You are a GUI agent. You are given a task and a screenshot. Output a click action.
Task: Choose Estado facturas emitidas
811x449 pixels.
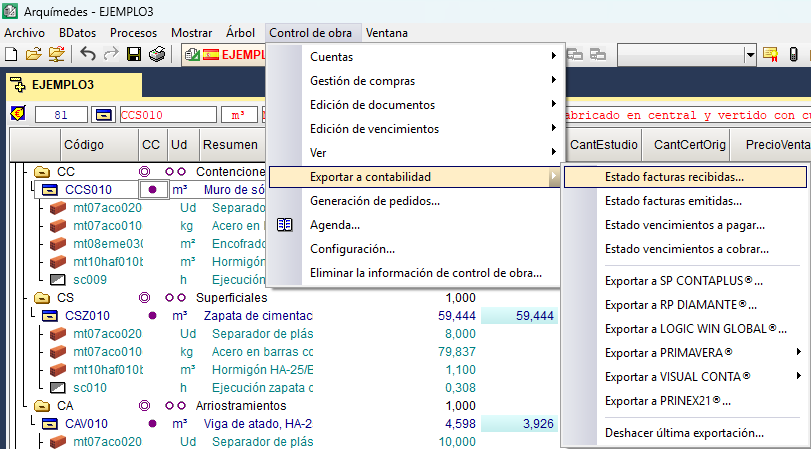685,201
